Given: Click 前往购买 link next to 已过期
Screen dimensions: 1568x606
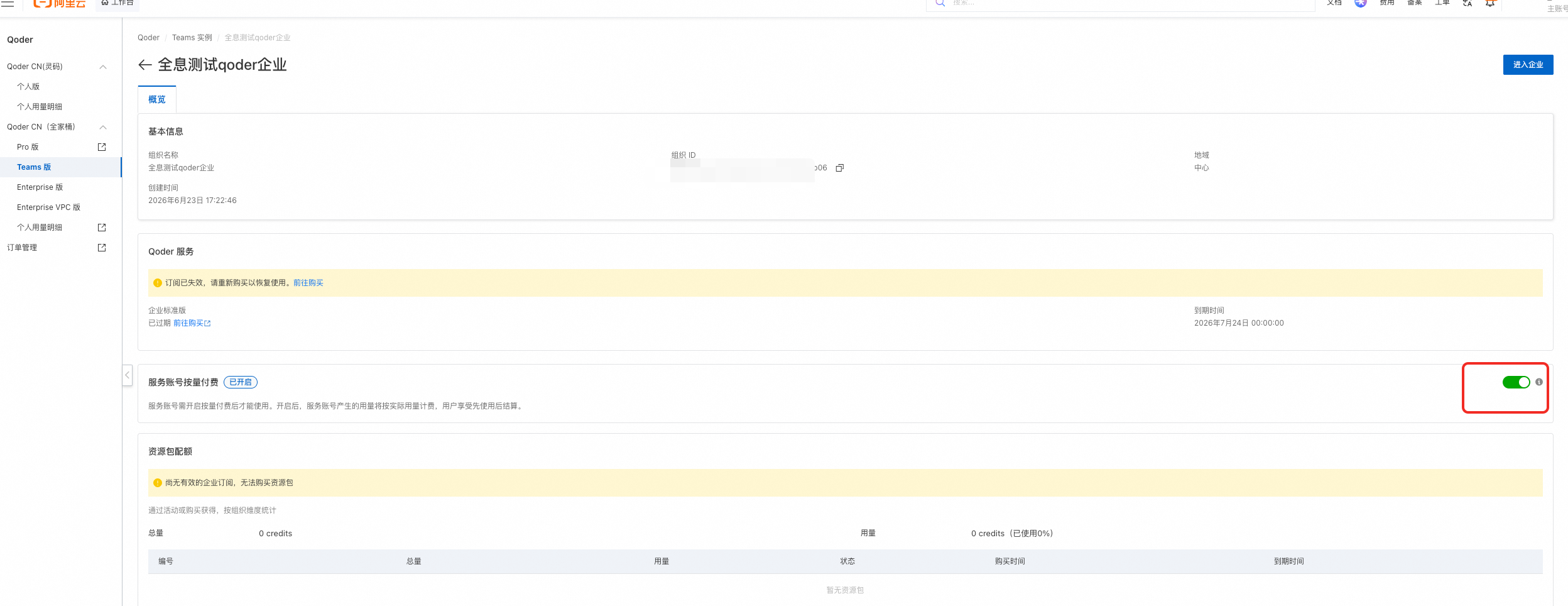Looking at the screenshot, I should [x=192, y=323].
